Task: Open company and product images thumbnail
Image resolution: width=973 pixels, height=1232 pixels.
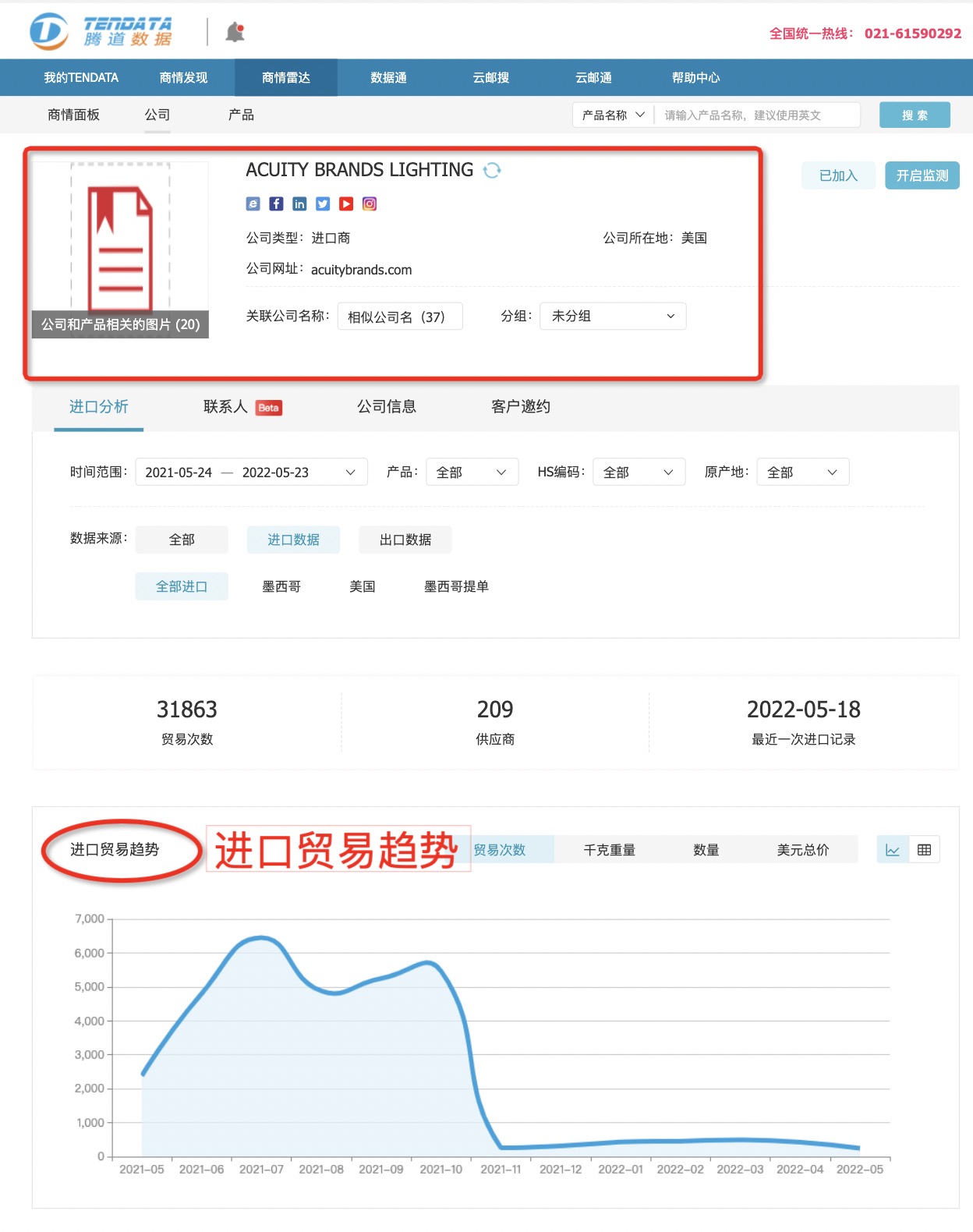Action: point(120,250)
